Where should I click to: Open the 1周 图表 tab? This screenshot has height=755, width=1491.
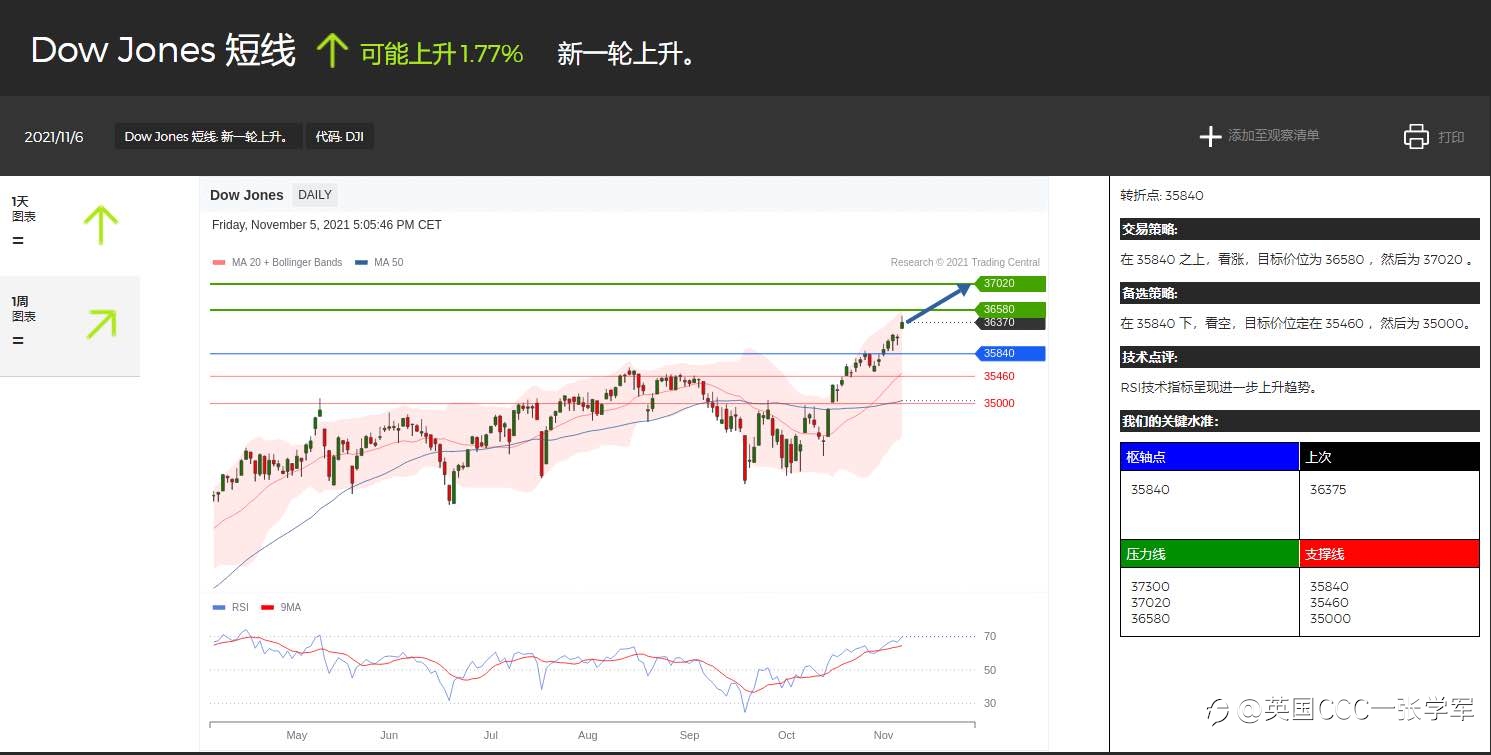[70, 326]
